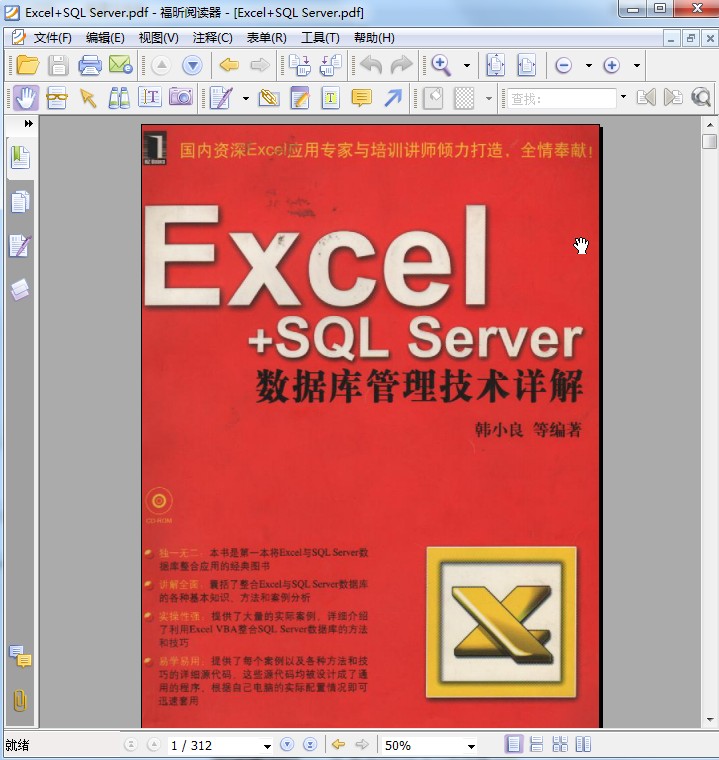Open the attachments paperclip panel
This screenshot has height=760, width=719.
click(x=20, y=700)
